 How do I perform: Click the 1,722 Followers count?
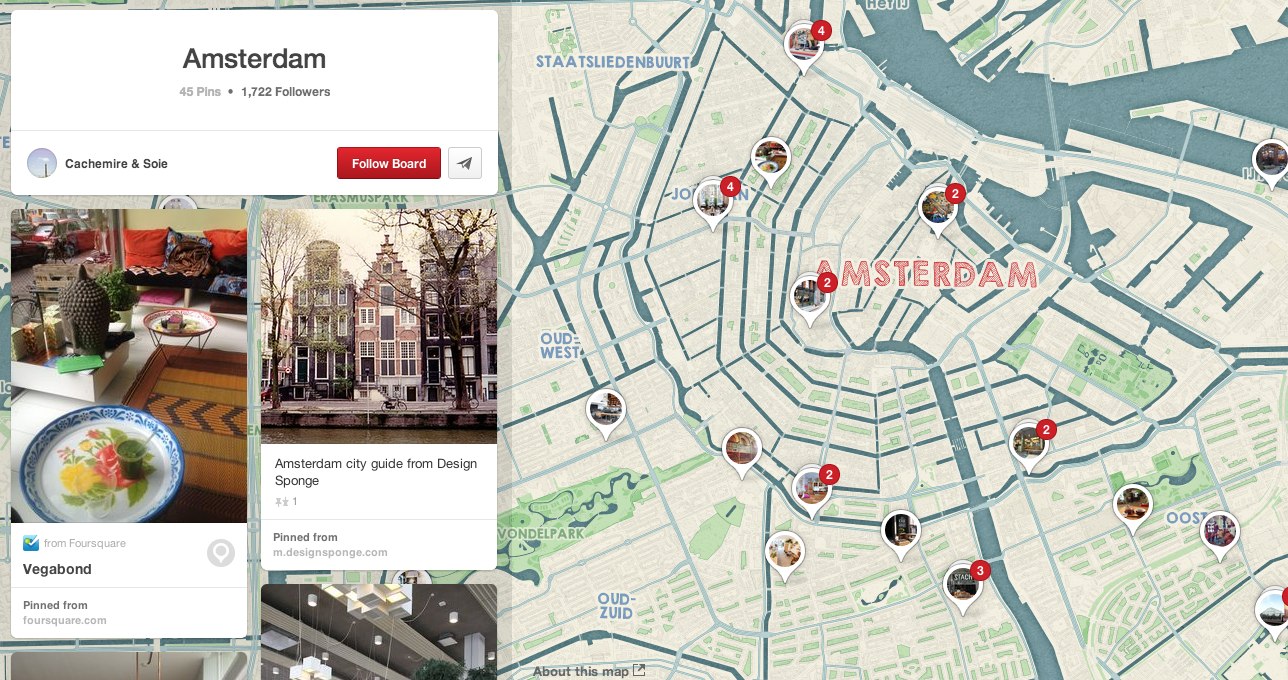pos(286,91)
